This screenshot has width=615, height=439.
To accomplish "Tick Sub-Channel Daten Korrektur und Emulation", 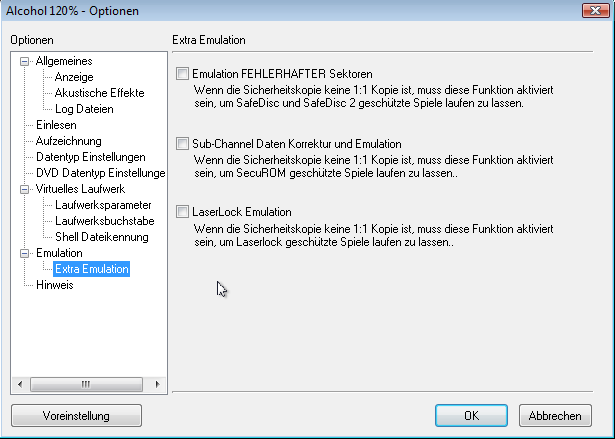I will (x=182, y=144).
